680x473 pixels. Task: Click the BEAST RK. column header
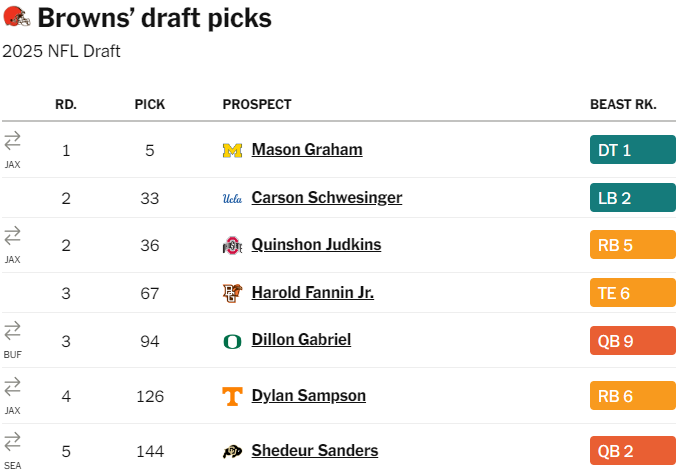(623, 104)
